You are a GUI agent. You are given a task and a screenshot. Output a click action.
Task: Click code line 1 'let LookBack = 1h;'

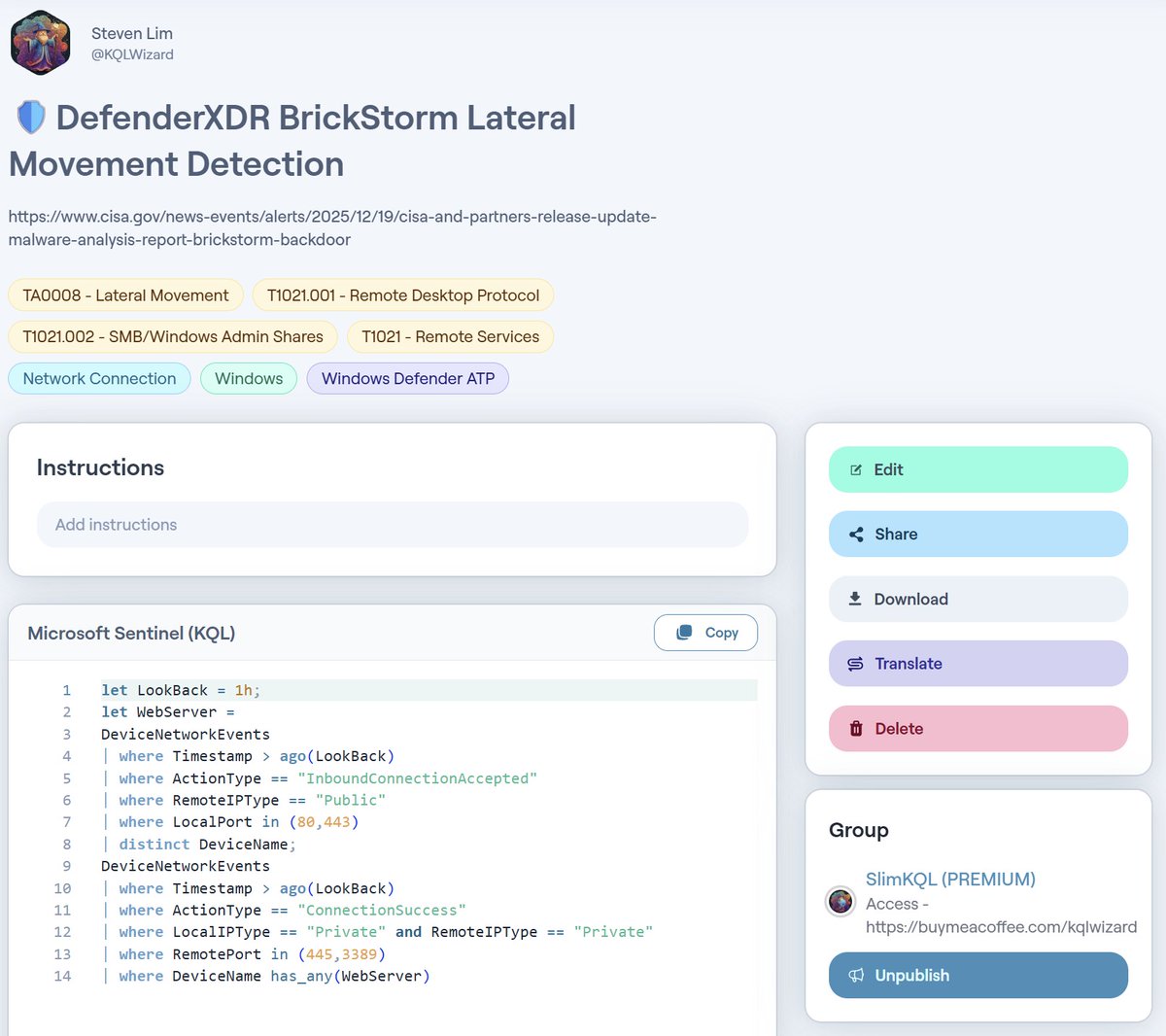click(x=181, y=690)
